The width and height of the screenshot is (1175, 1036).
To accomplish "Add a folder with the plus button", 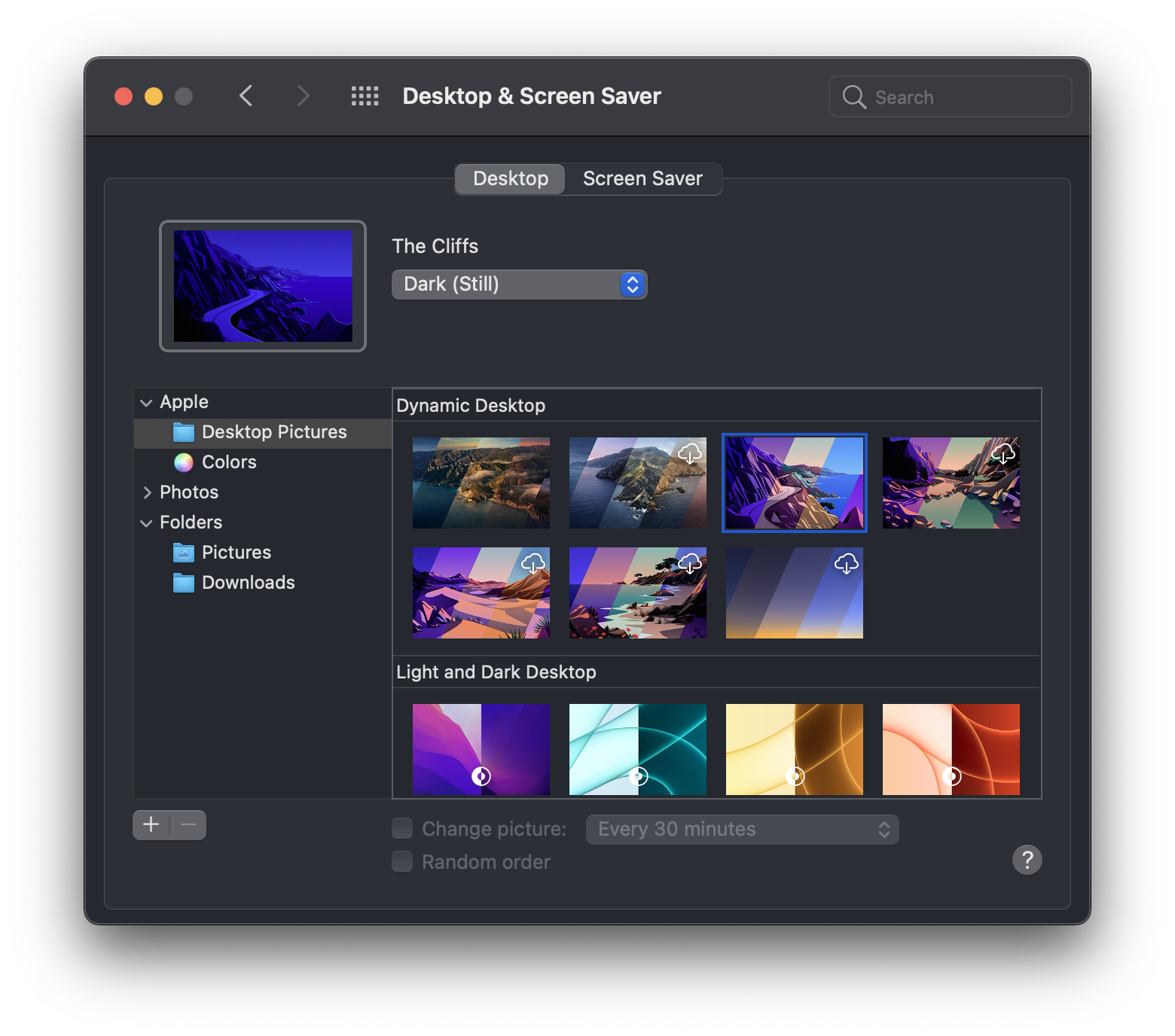I will pos(151,825).
